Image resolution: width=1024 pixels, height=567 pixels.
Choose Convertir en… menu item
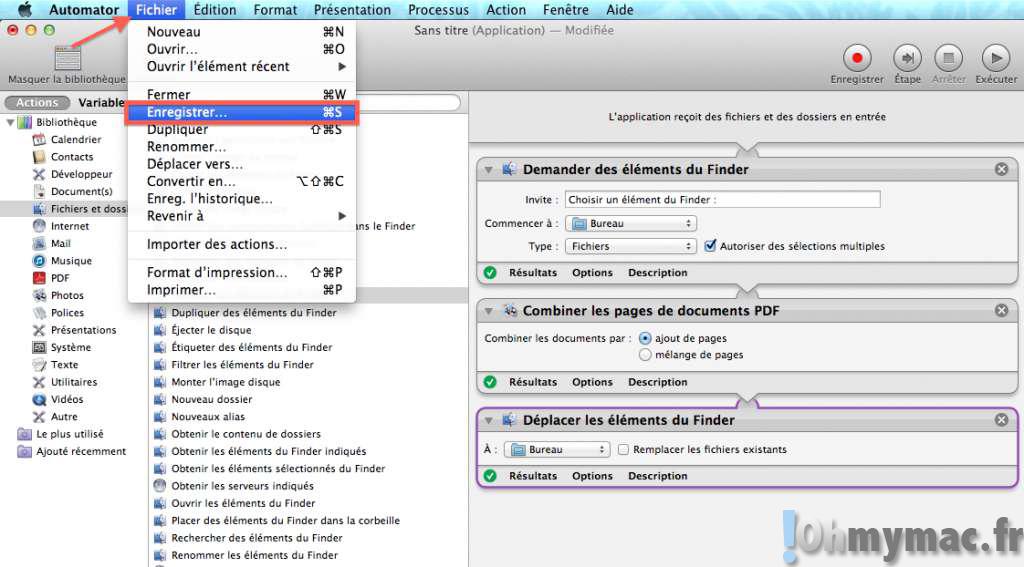pos(242,182)
